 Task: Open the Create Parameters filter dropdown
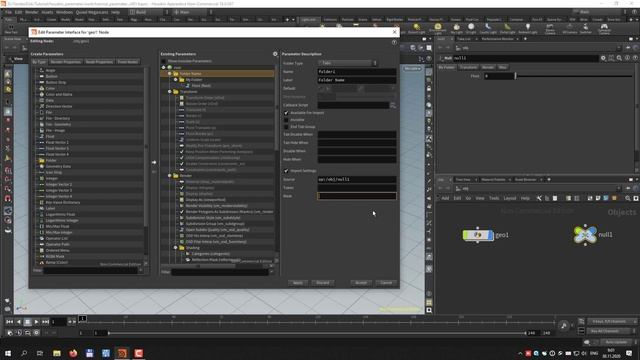pos(141,270)
